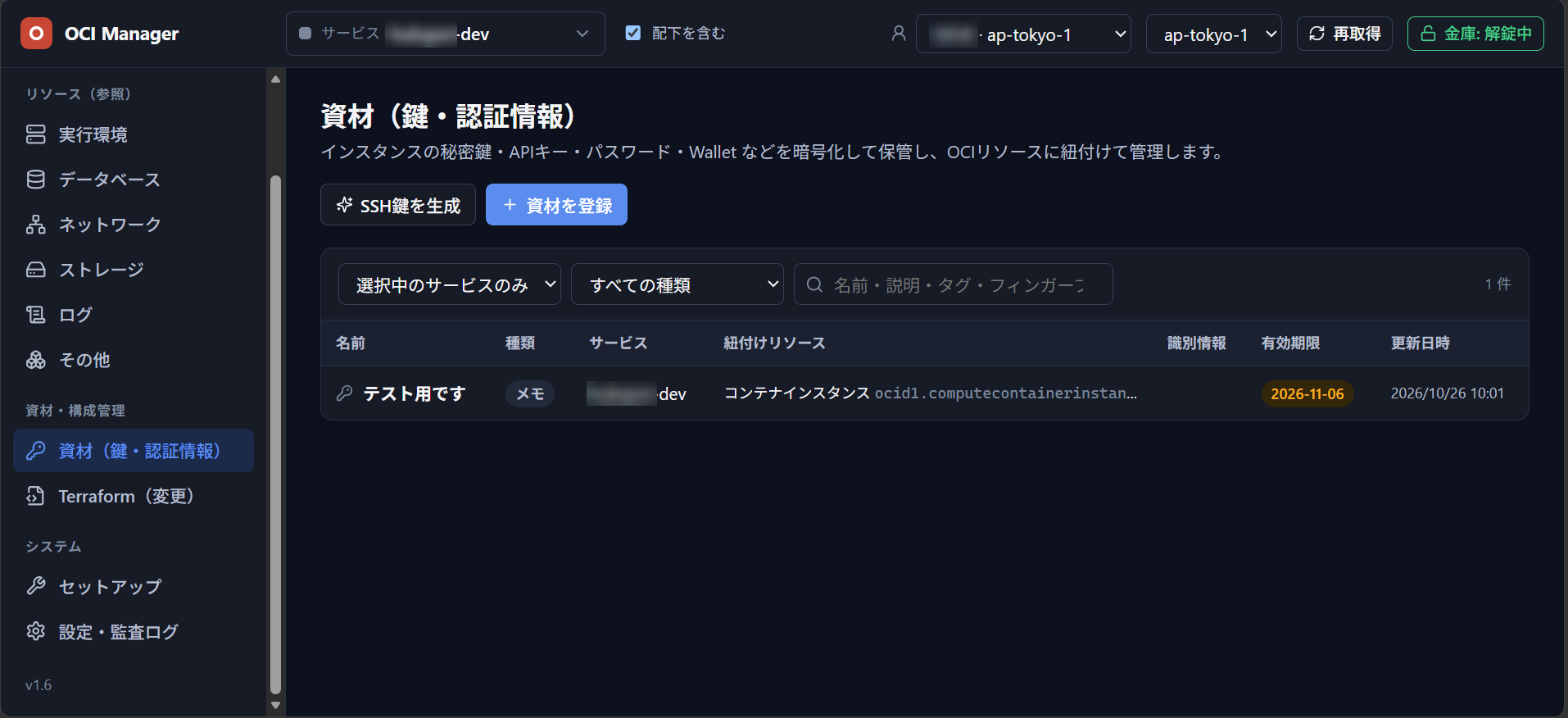Viewport: 1568px width, 718px height.
Task: Open Terraform（変更）menu item
Action: coord(134,496)
